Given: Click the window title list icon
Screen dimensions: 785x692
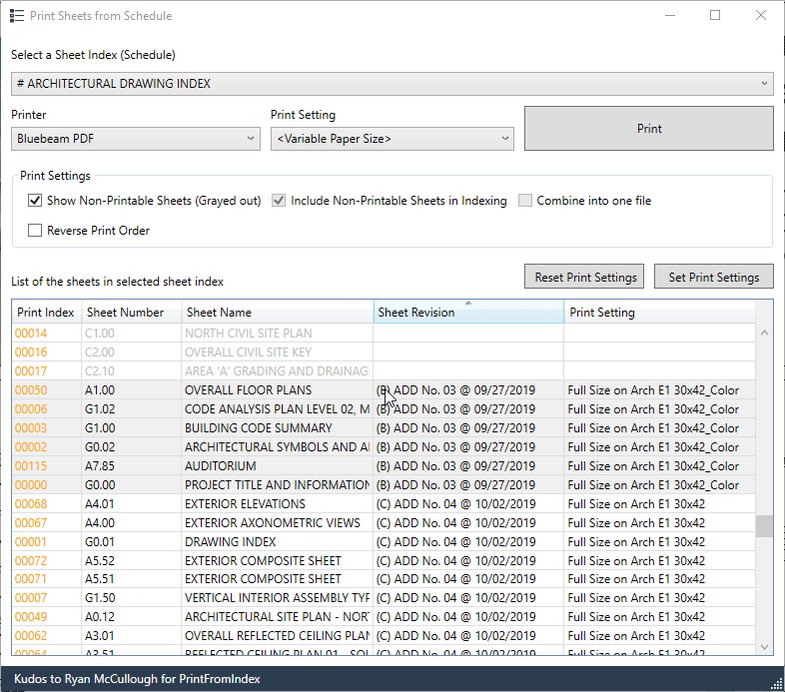Looking at the screenshot, I should 17,16.
